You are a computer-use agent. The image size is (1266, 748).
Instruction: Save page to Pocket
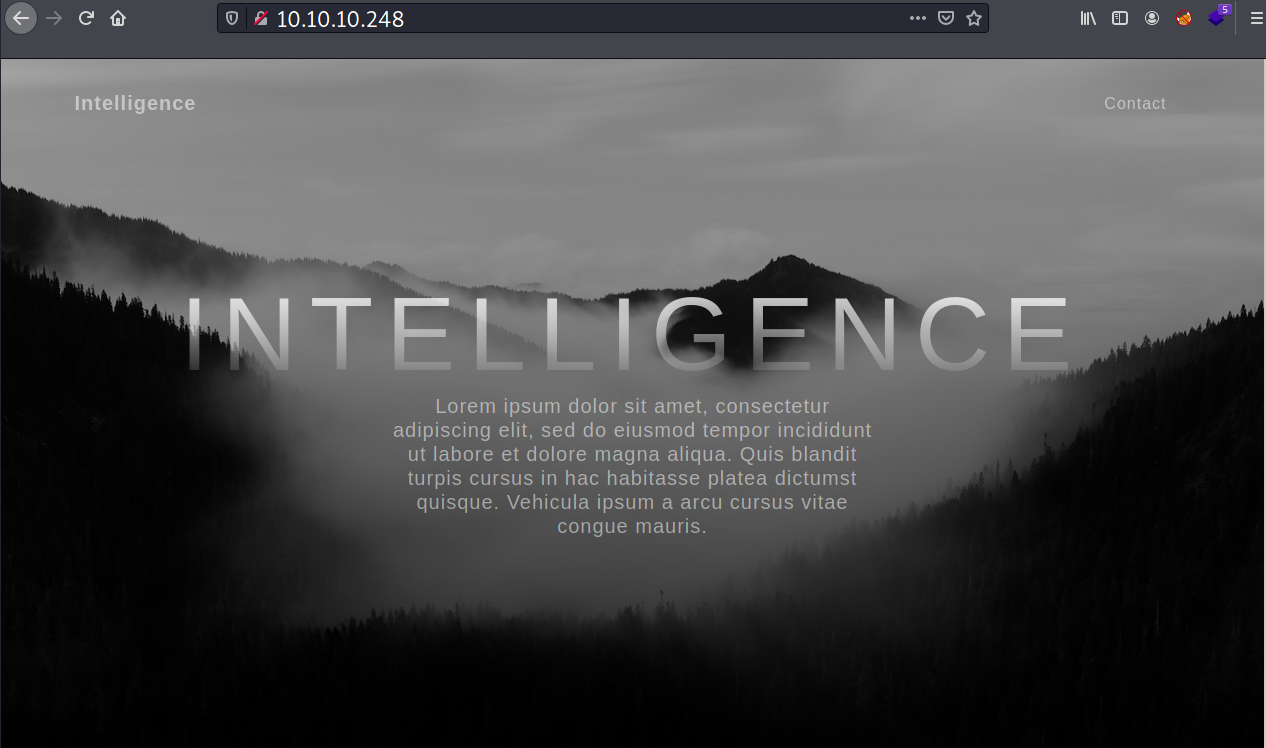click(x=946, y=18)
